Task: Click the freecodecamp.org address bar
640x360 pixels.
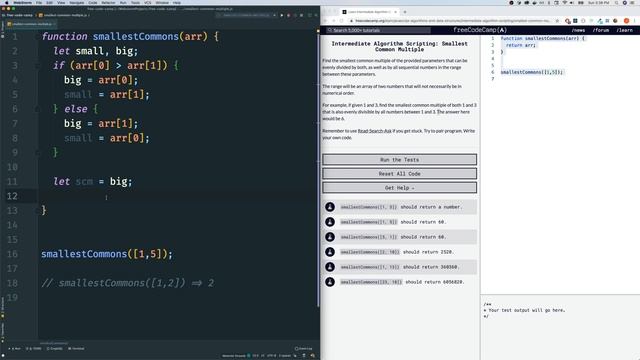Action: [453, 21]
